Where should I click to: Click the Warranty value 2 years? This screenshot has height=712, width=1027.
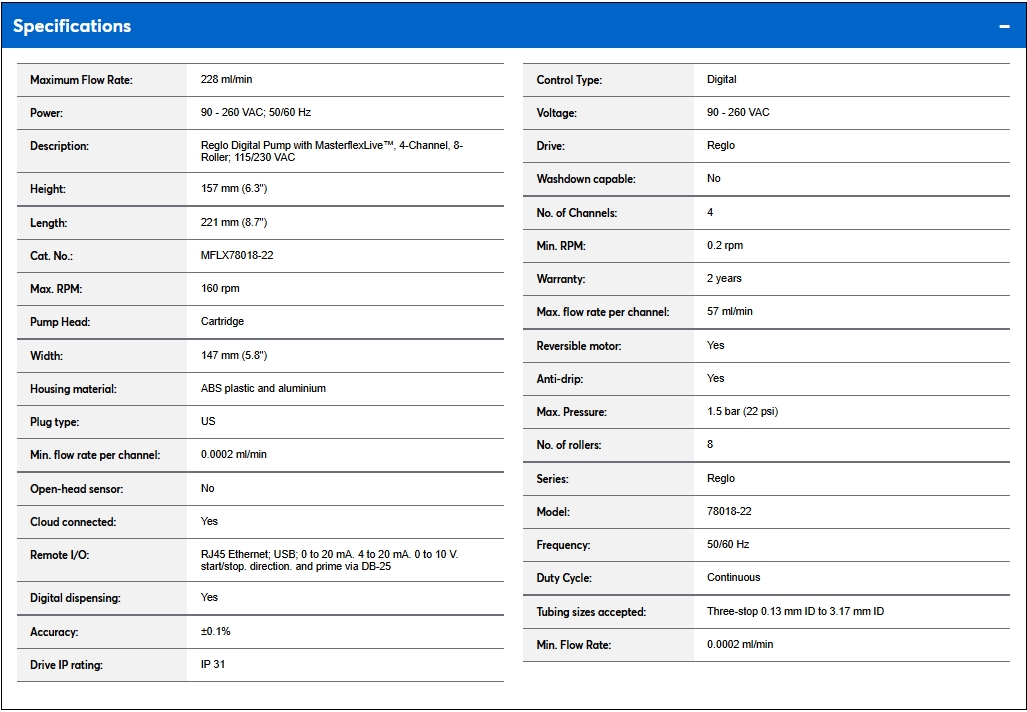coord(724,278)
